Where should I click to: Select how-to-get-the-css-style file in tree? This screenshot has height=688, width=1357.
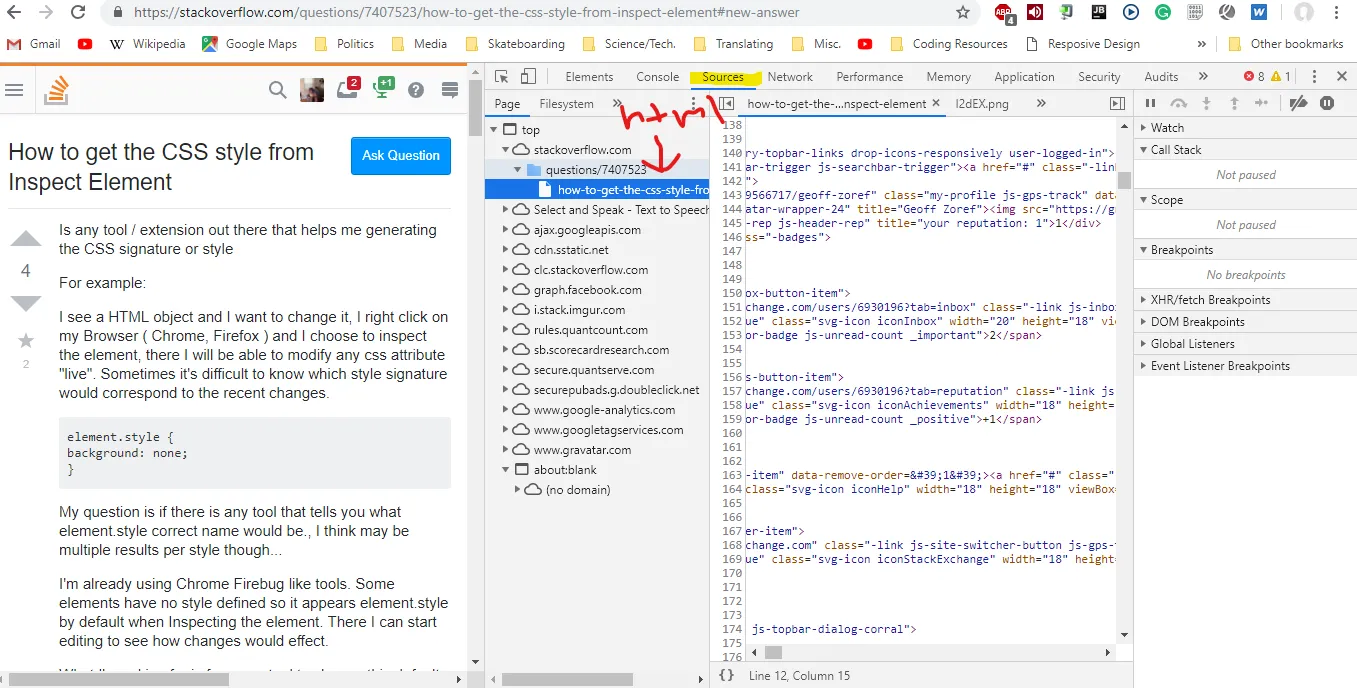597,190
